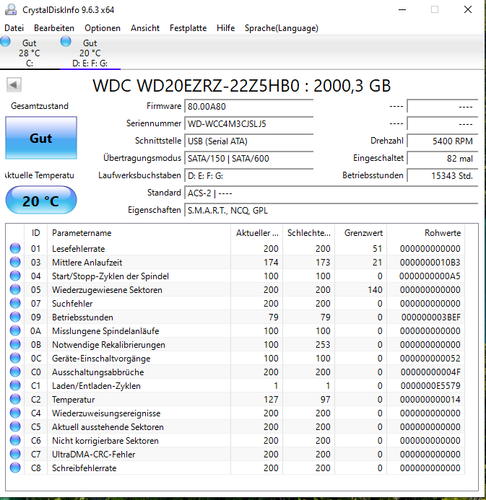The image size is (486, 500).
Task: Select threshold value 140 of Wiederzugewiesene Sektoren
Action: [x=375, y=290]
